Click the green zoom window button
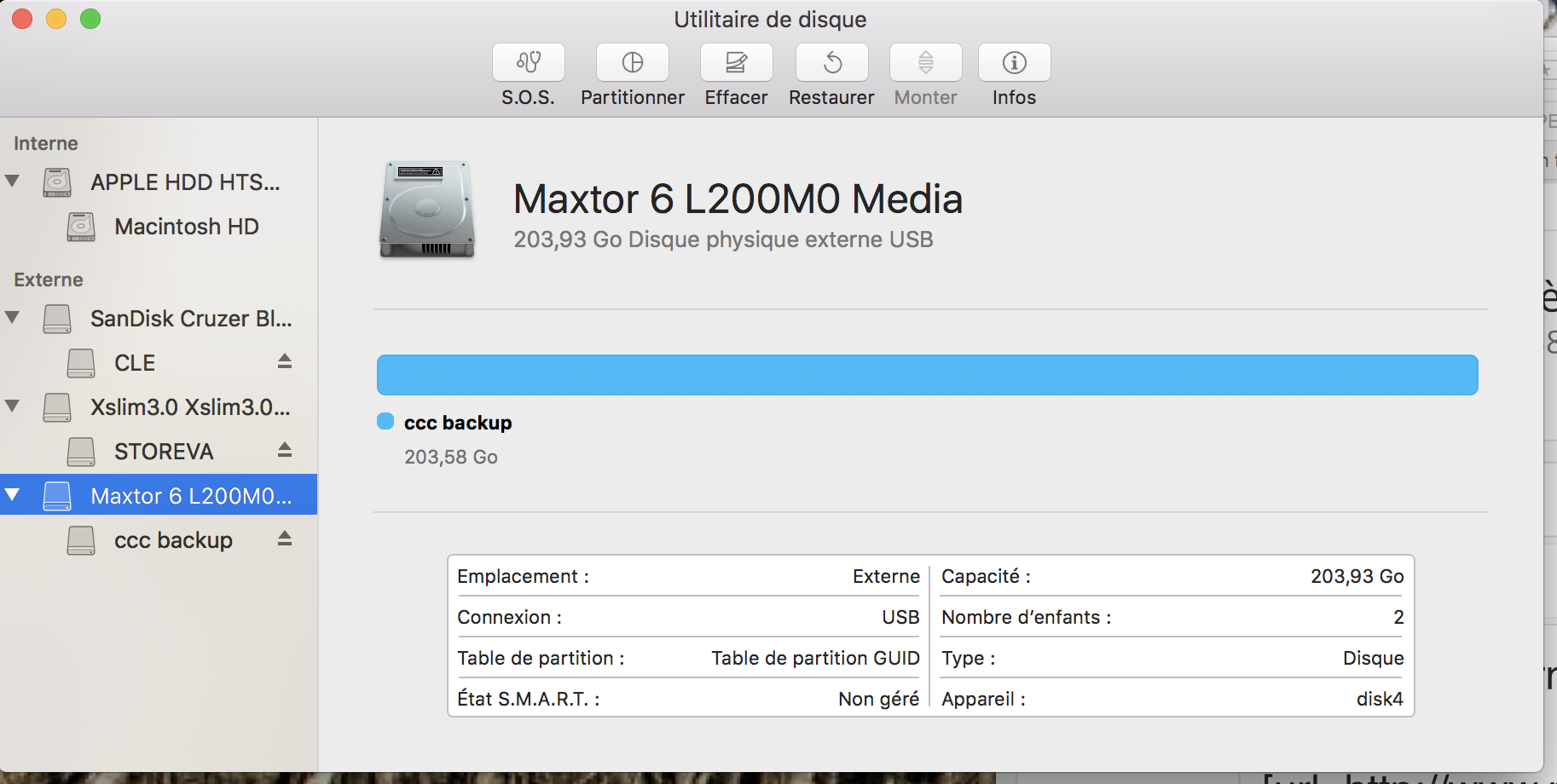Image resolution: width=1557 pixels, height=784 pixels. click(x=90, y=19)
